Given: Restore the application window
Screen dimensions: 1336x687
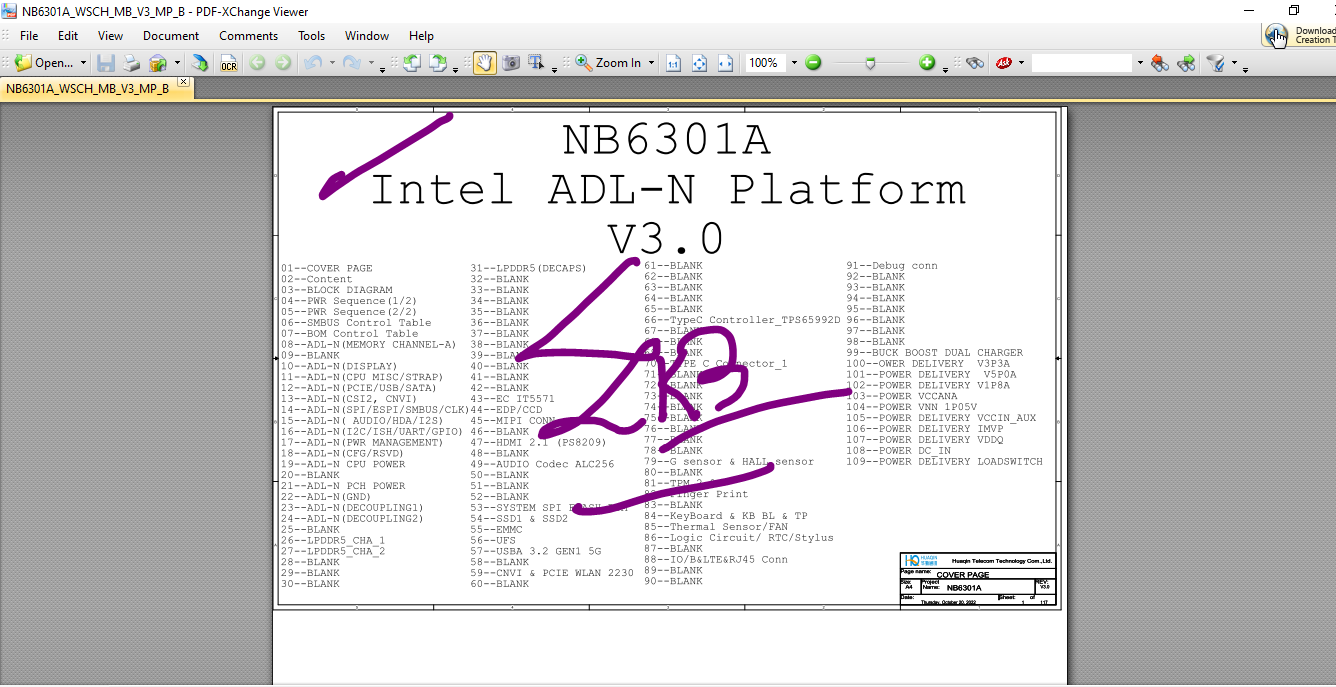Looking at the screenshot, I should click(x=1294, y=10).
